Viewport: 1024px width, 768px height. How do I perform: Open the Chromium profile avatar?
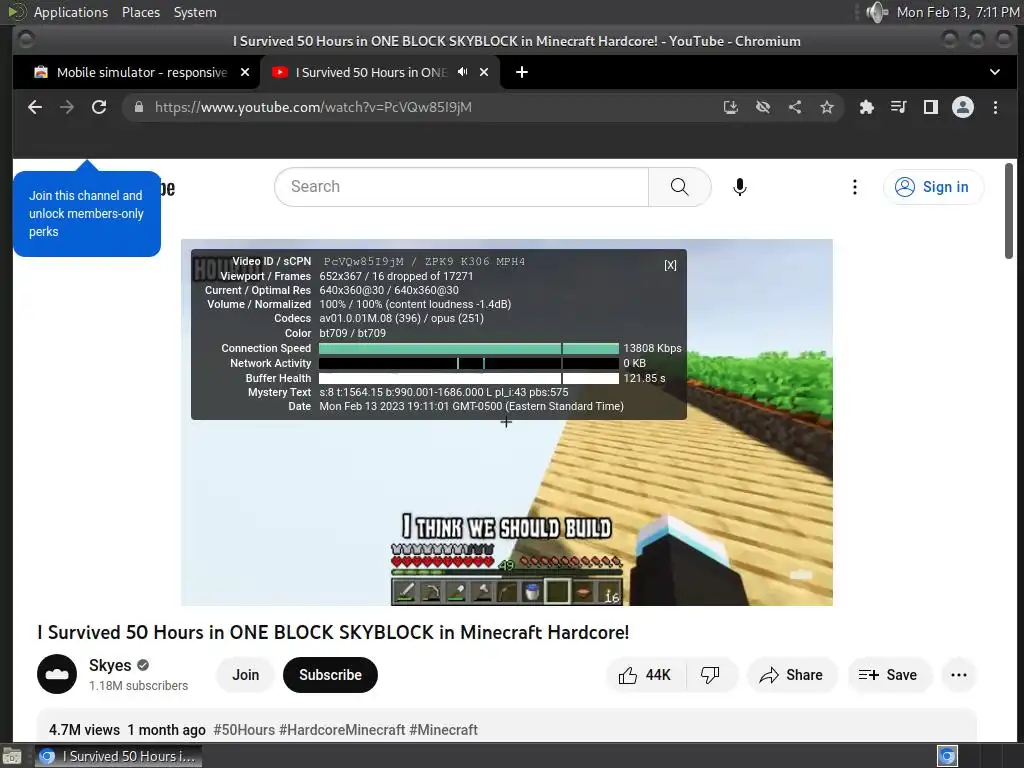point(963,107)
